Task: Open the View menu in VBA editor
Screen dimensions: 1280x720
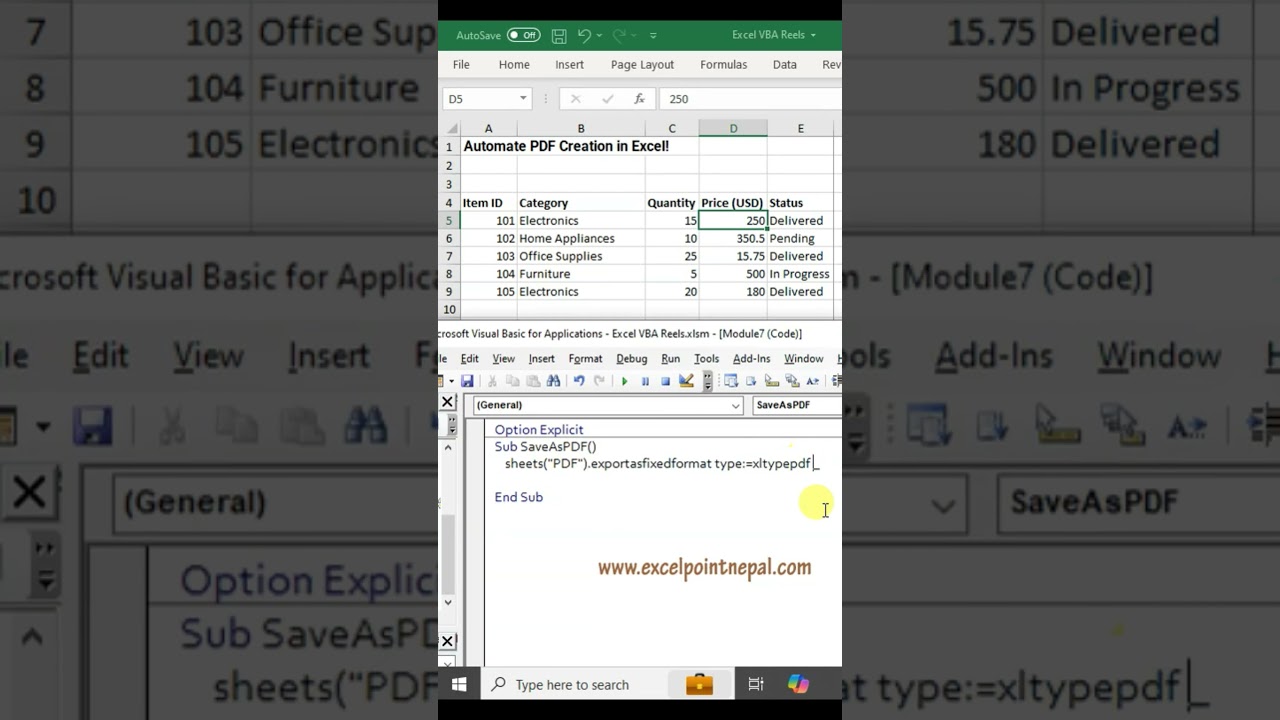Action: pos(503,358)
